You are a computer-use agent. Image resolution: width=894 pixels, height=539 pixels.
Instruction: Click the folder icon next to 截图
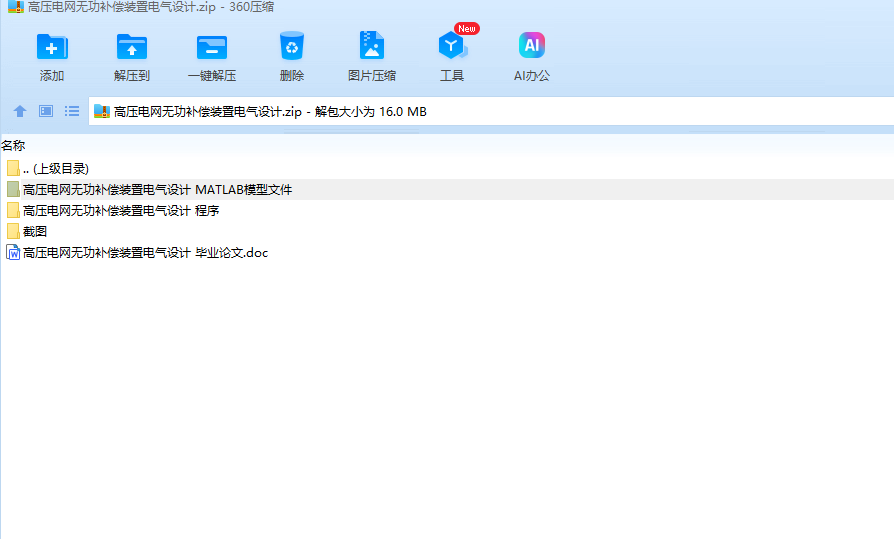13,232
